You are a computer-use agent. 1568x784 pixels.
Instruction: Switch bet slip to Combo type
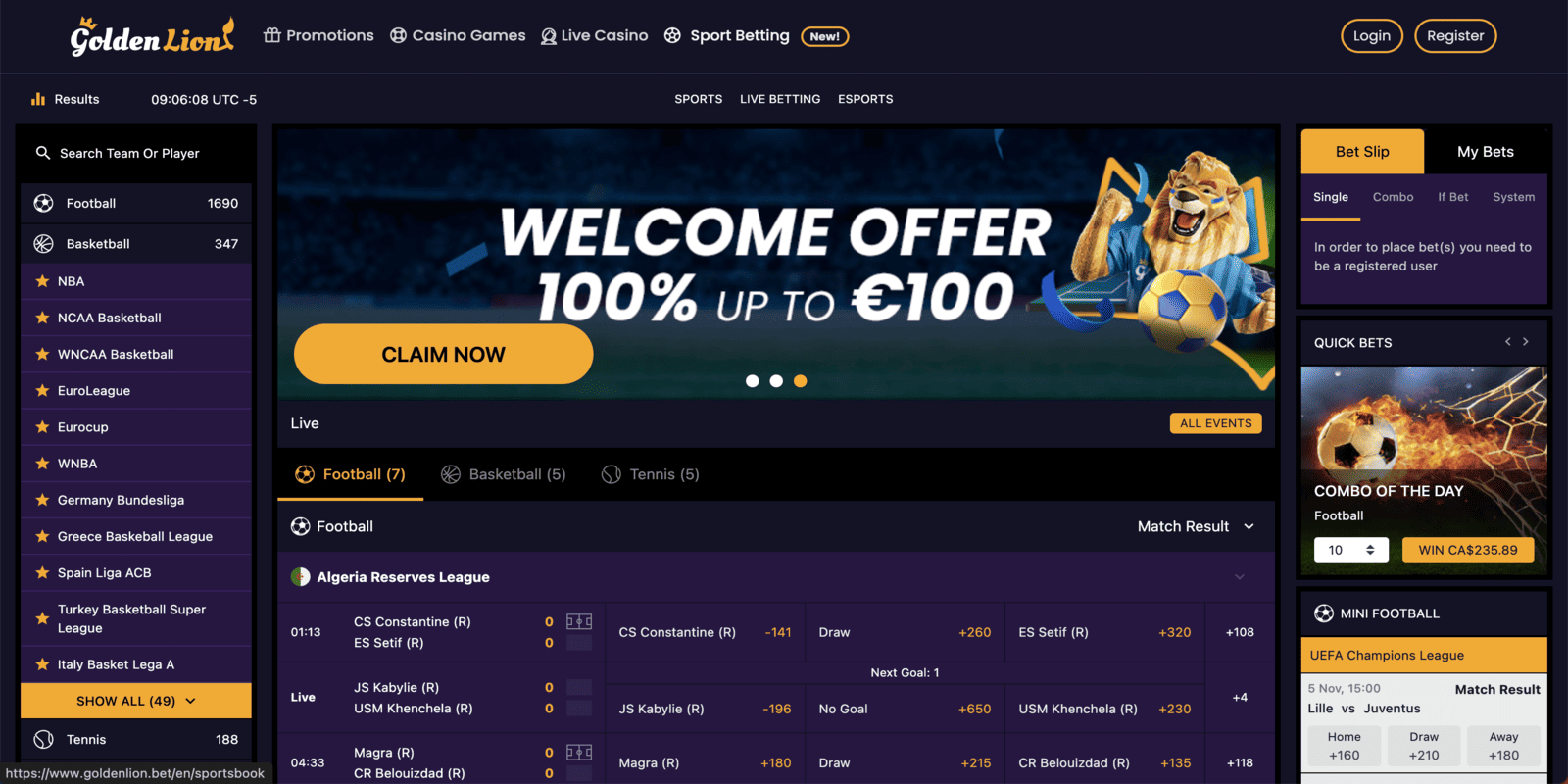pos(1393,197)
